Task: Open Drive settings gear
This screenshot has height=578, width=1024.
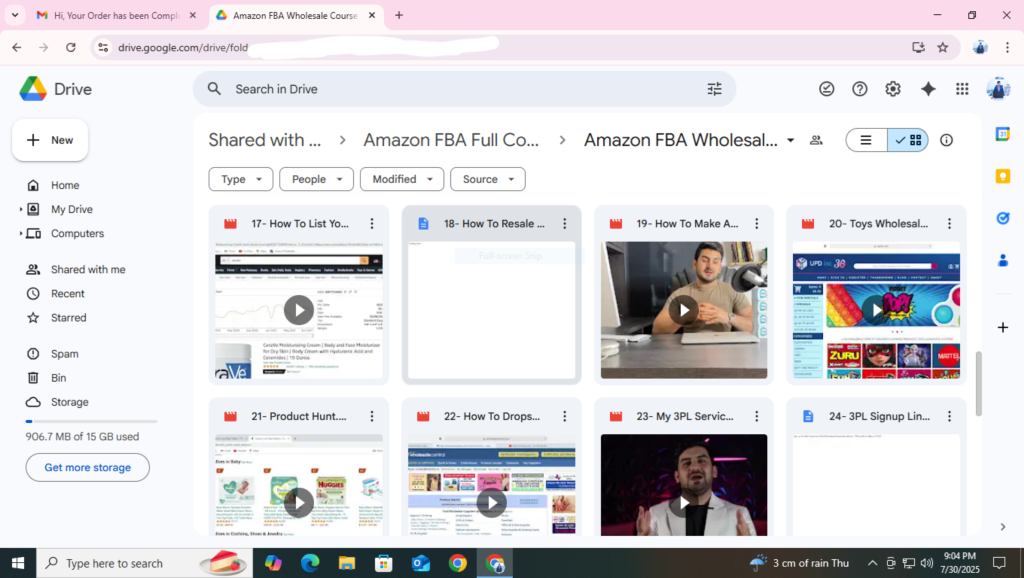Action: click(x=893, y=89)
